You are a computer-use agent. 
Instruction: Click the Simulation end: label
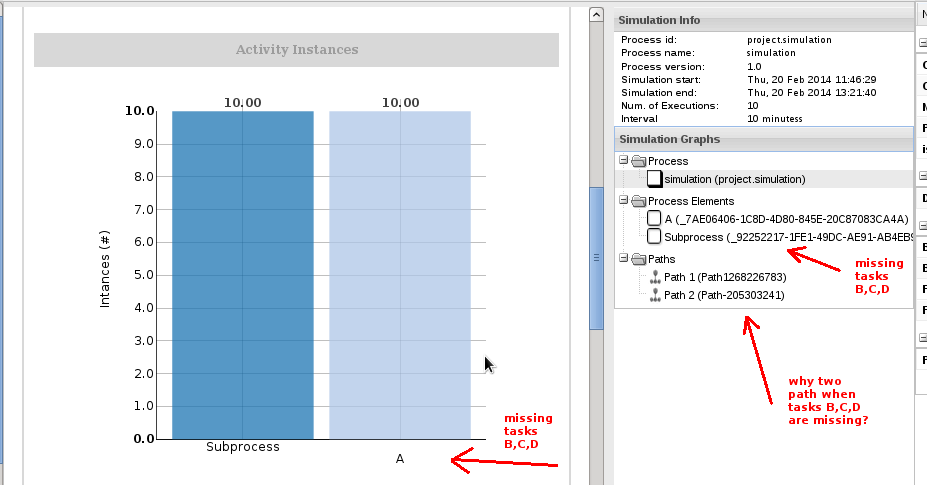point(659,92)
